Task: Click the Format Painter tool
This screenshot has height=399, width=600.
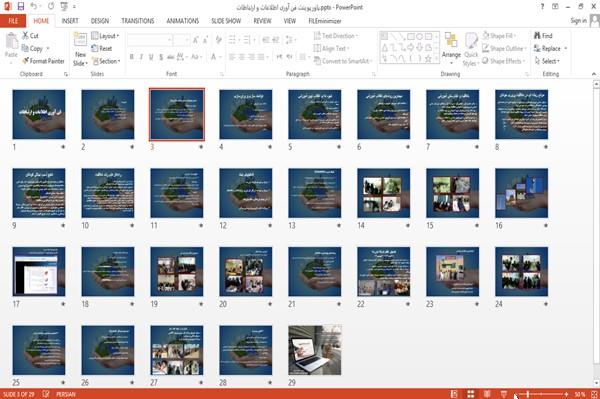Action: point(43,61)
